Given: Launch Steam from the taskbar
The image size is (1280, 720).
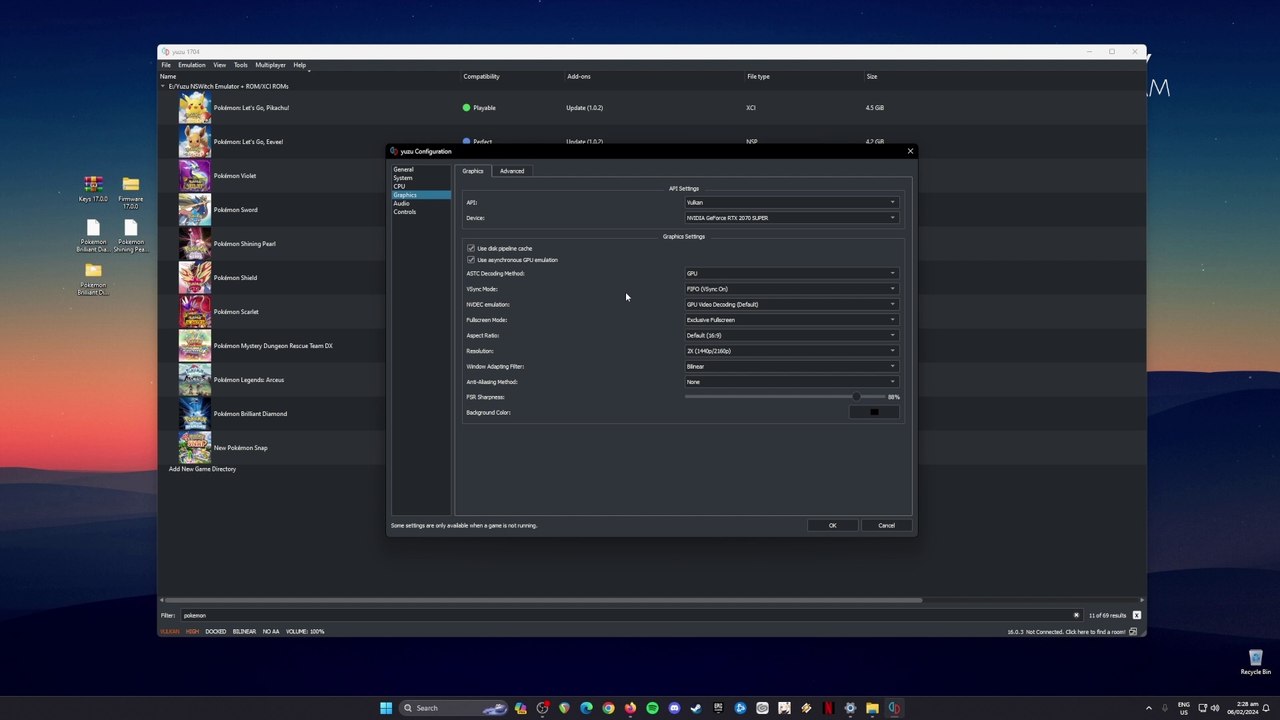Looking at the screenshot, I should click(x=696, y=708).
